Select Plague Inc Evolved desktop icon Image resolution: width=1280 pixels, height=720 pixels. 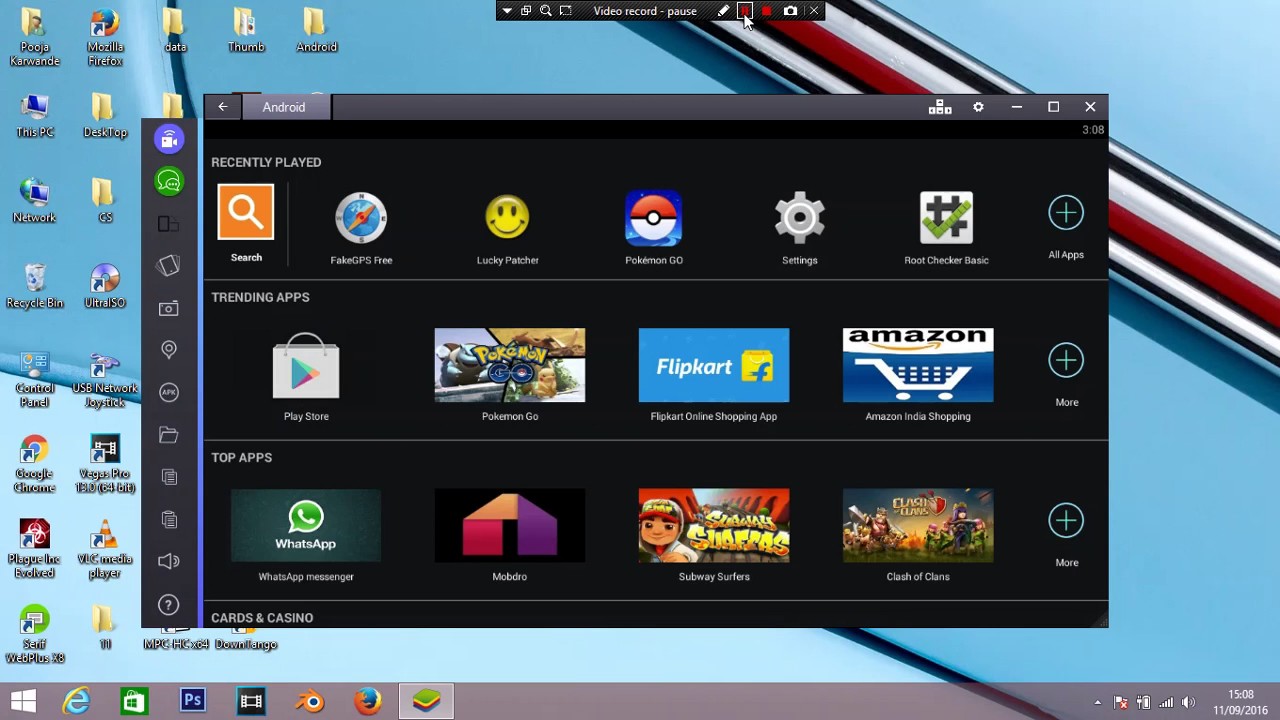34,549
